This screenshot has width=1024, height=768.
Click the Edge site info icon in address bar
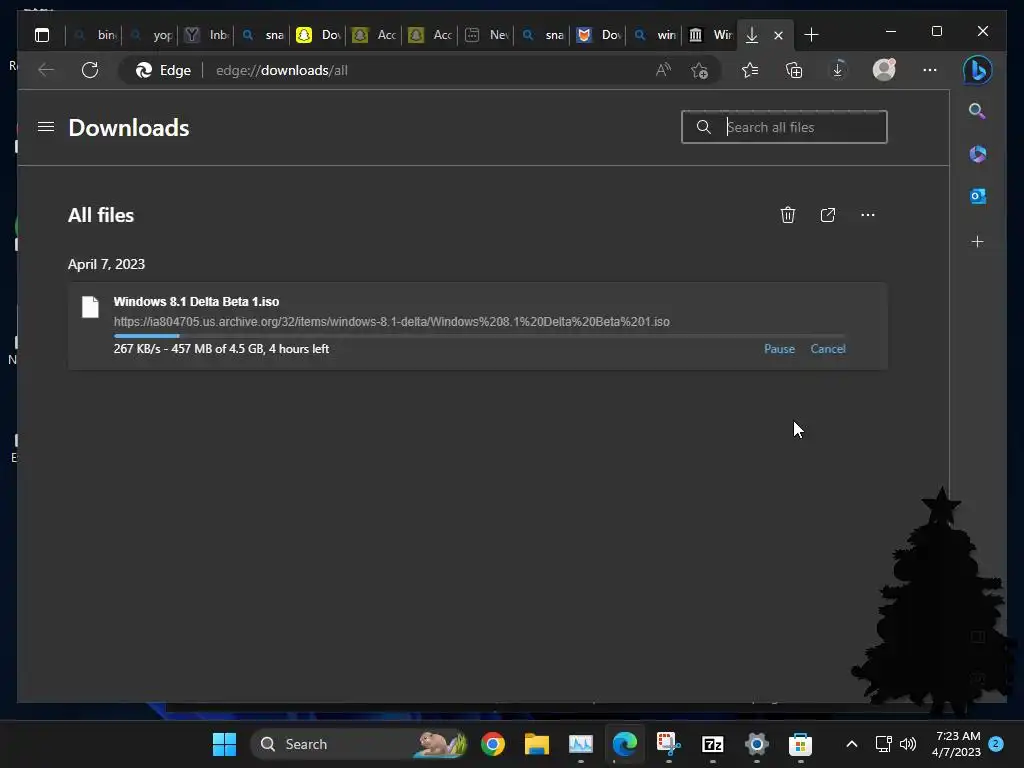(x=144, y=70)
